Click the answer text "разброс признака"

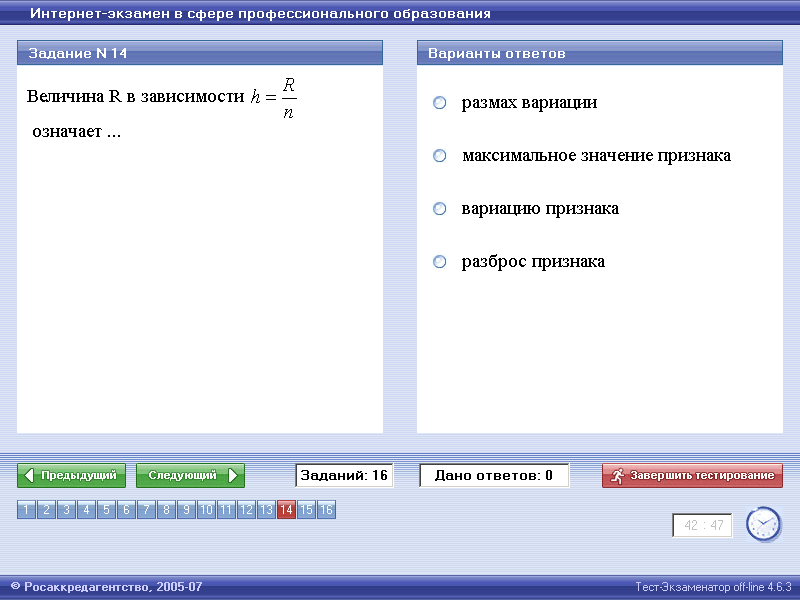[x=533, y=262]
